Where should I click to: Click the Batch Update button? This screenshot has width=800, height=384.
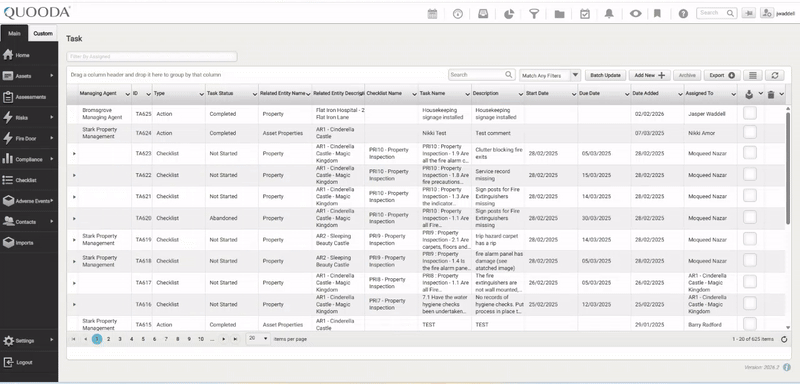(x=605, y=75)
